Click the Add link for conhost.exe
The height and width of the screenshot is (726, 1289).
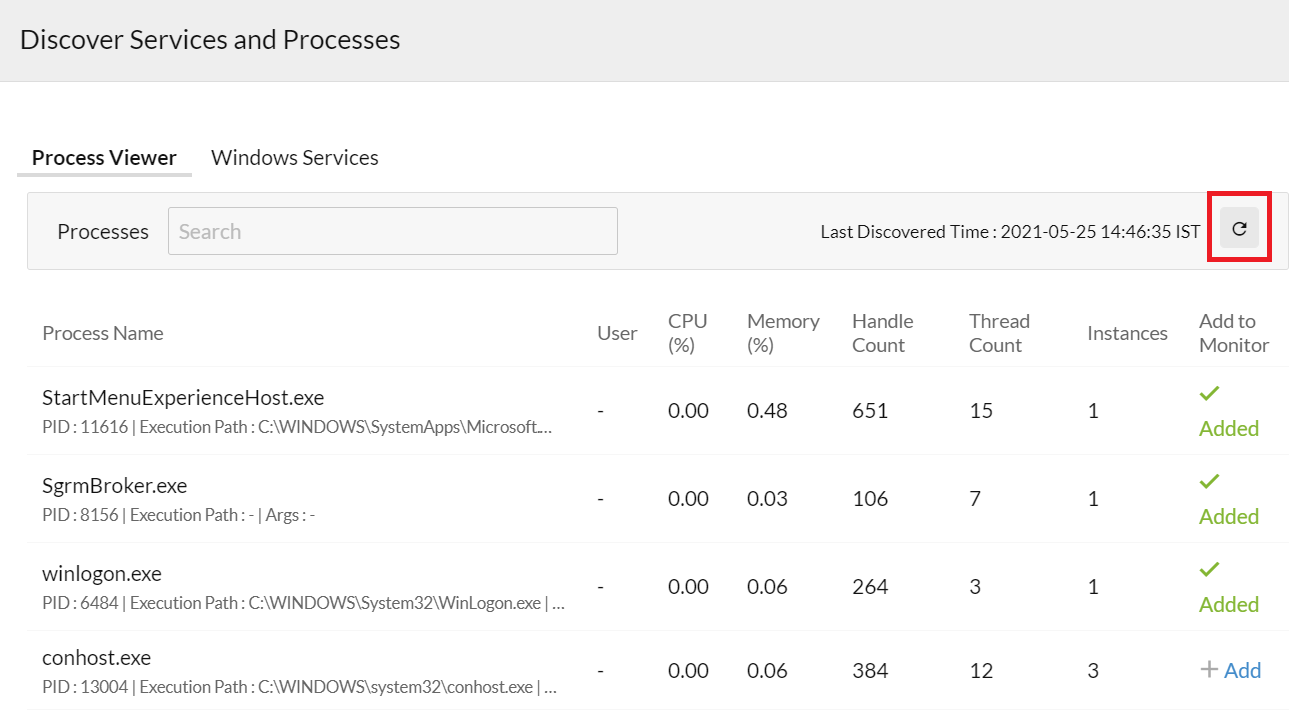pos(1242,670)
